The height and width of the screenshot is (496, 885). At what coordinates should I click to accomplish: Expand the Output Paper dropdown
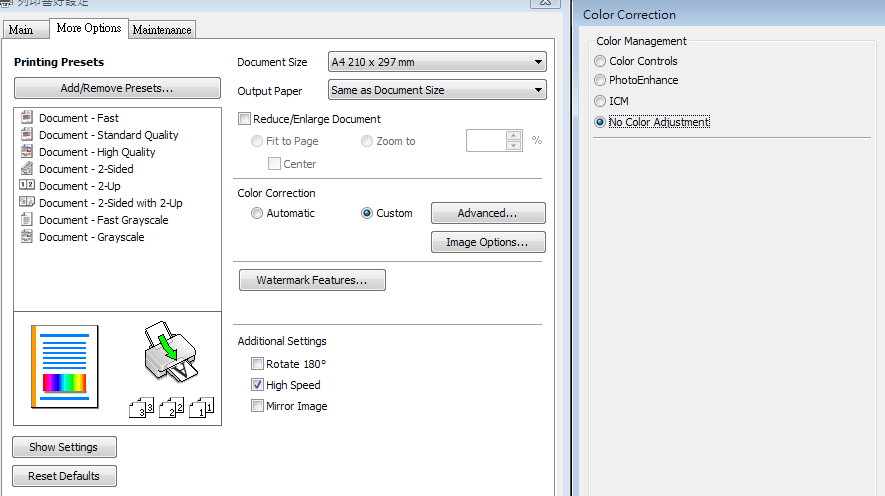(437, 90)
